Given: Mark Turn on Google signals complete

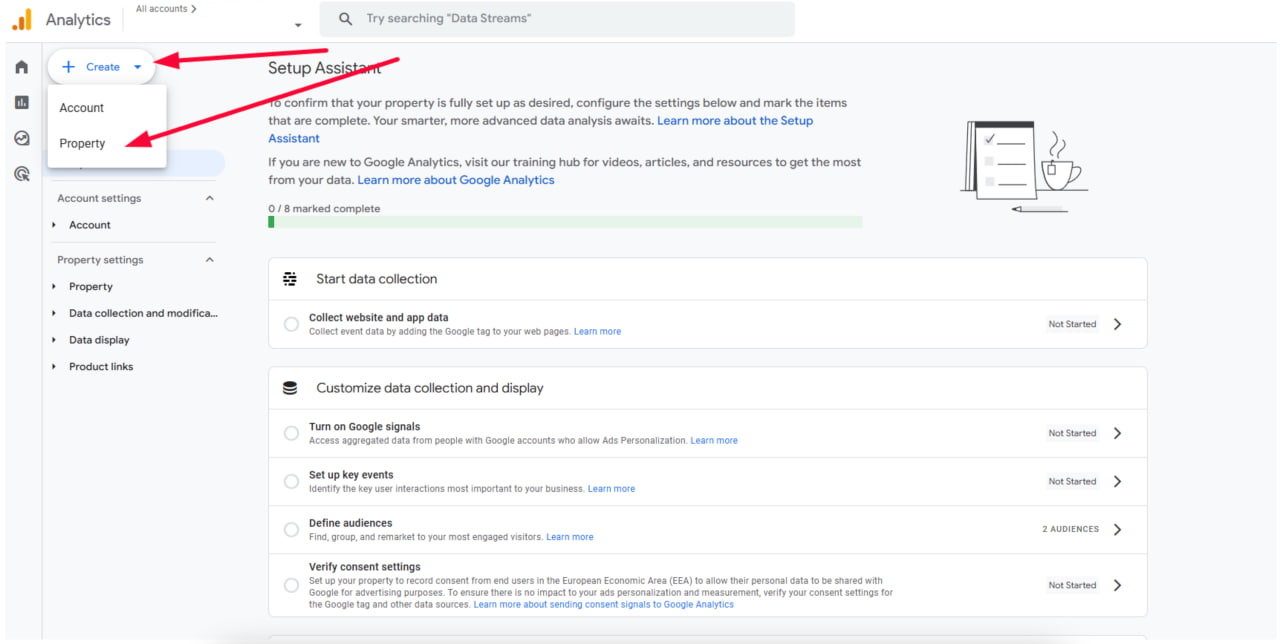Looking at the screenshot, I should [x=291, y=433].
